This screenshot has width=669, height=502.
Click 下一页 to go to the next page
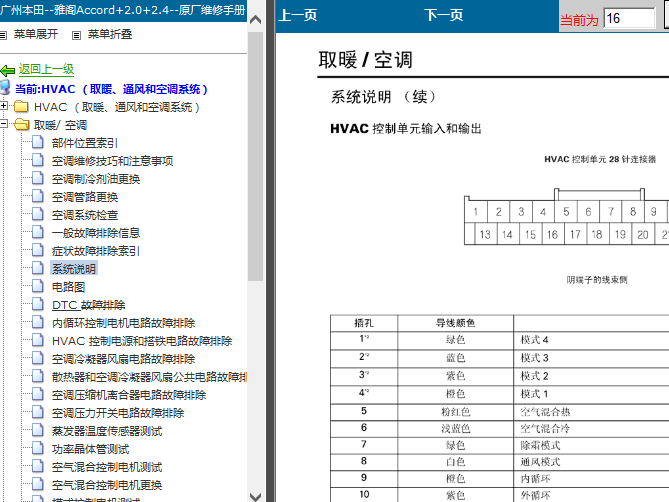pyautogui.click(x=444, y=15)
